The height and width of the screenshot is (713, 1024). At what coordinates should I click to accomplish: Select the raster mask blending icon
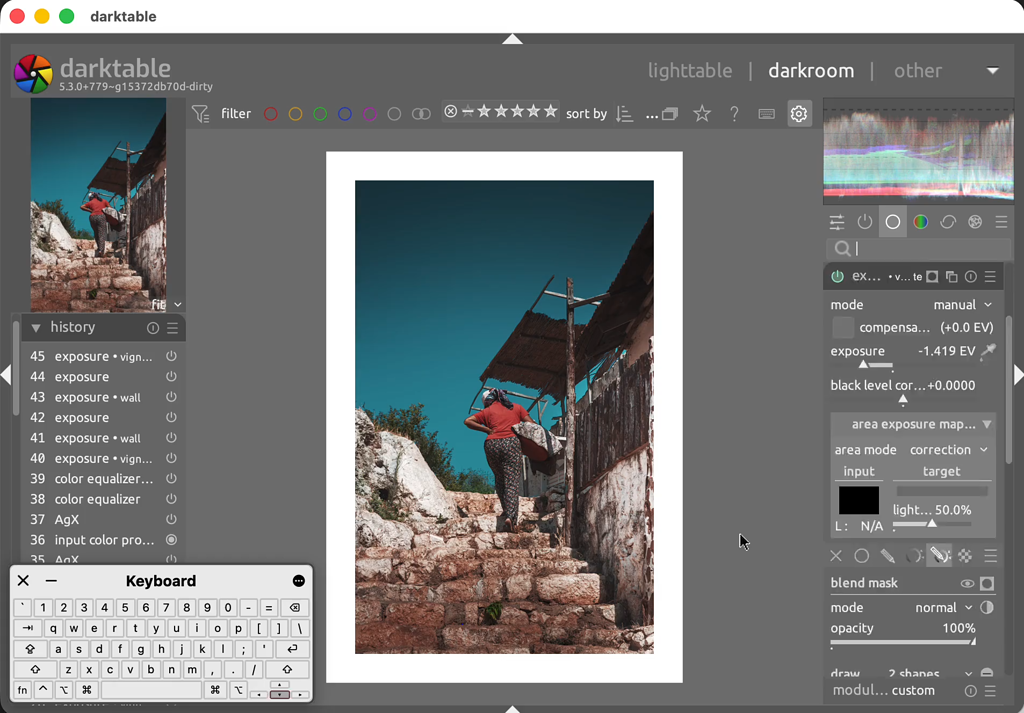pyautogui.click(x=964, y=555)
